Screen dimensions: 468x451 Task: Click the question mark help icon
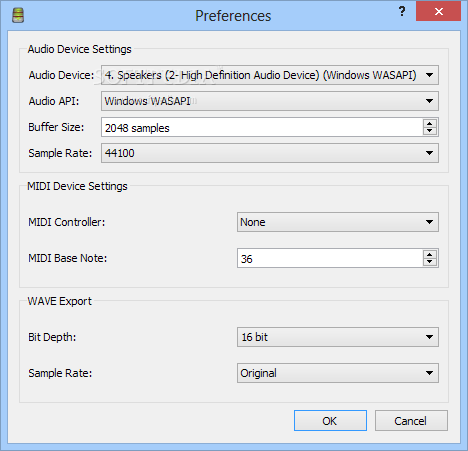tap(402, 12)
